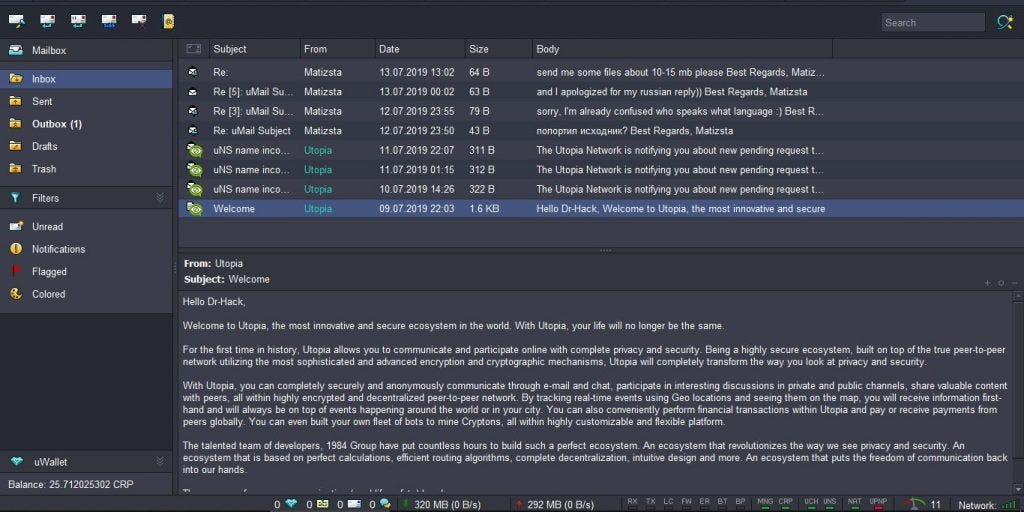This screenshot has height=512, width=1024.
Task: Reply to the selected mail
Action: click(47, 22)
